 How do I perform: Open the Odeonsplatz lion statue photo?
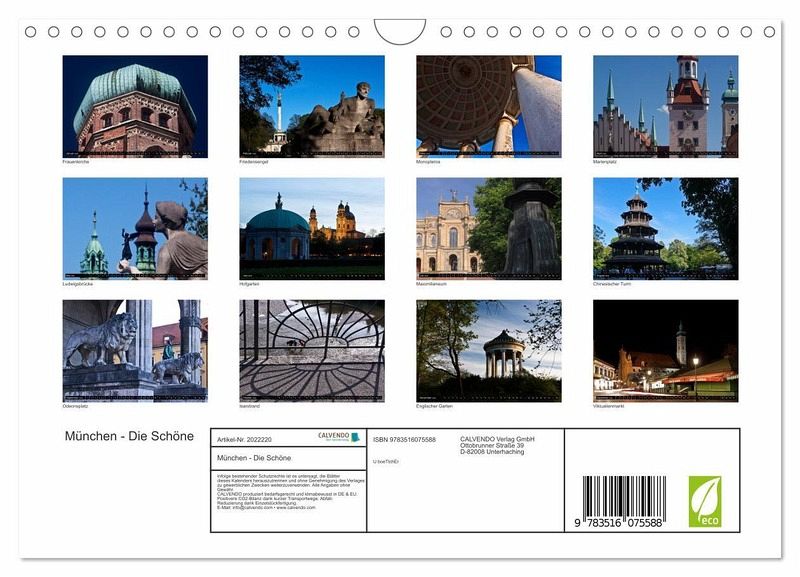point(135,350)
